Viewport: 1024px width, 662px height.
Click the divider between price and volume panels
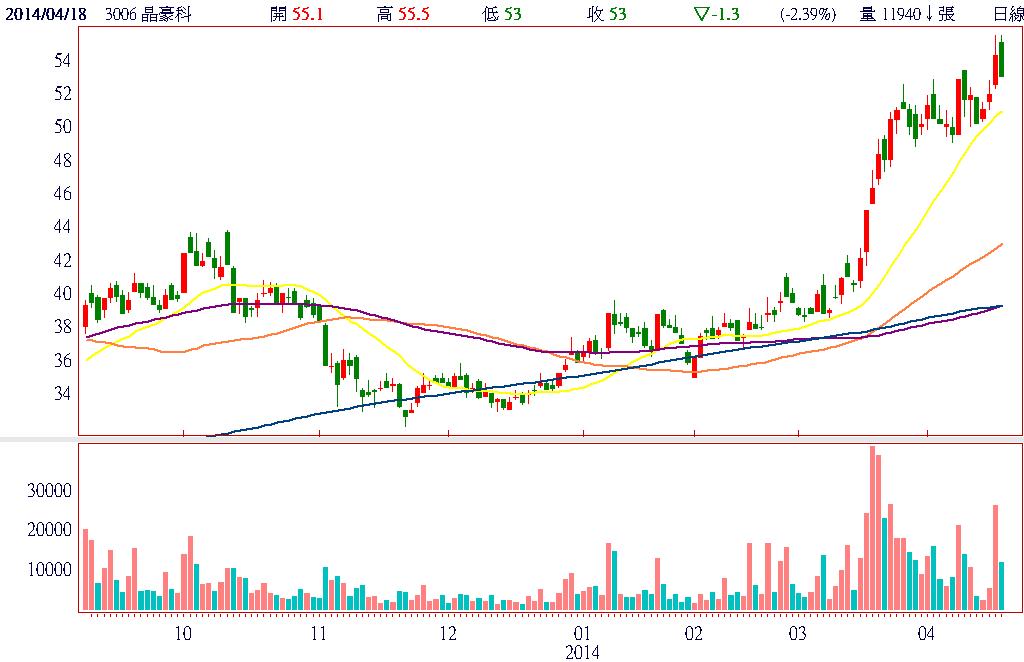[512, 439]
